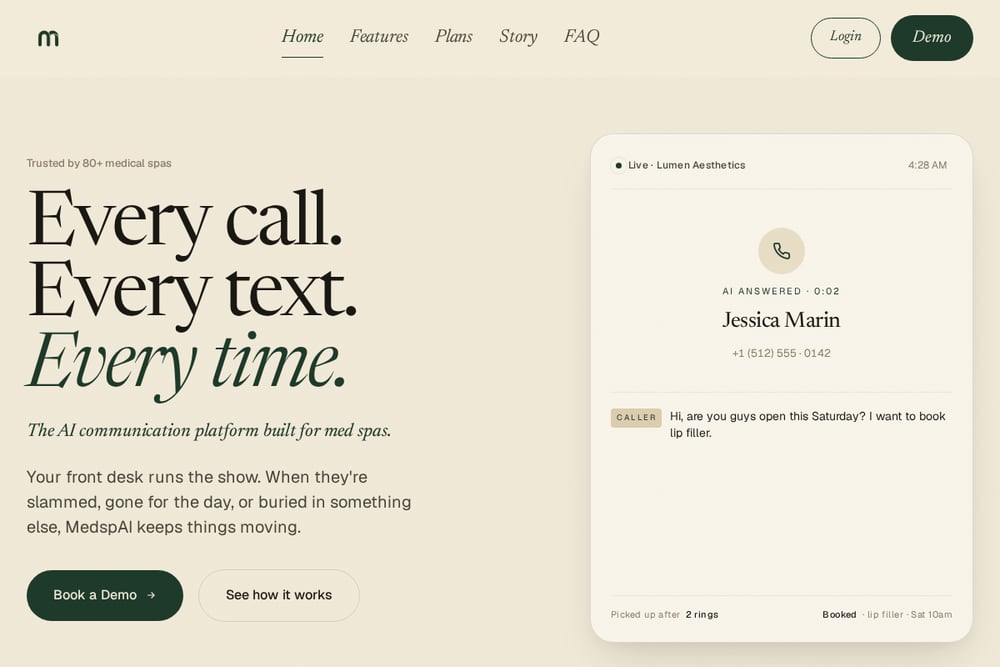1000x667 pixels.
Task: Navigate to the Story page
Action: point(518,36)
